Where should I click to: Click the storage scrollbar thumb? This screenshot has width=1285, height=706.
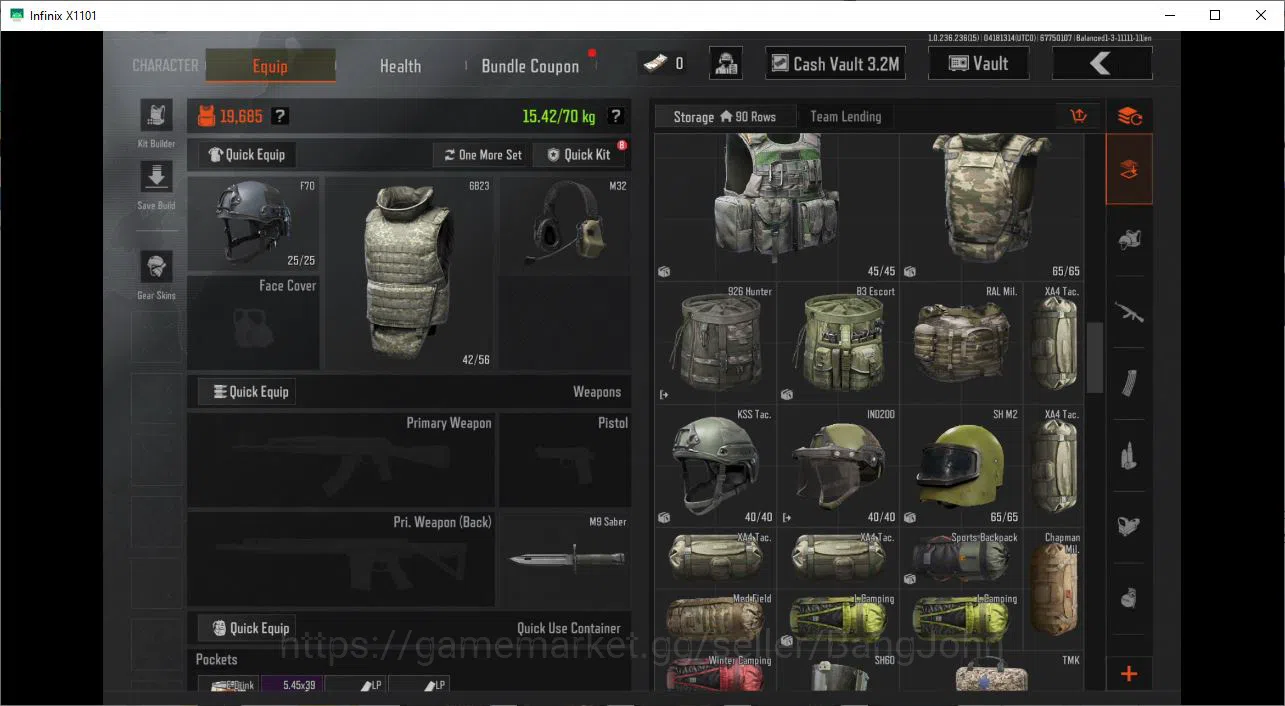tap(1094, 358)
